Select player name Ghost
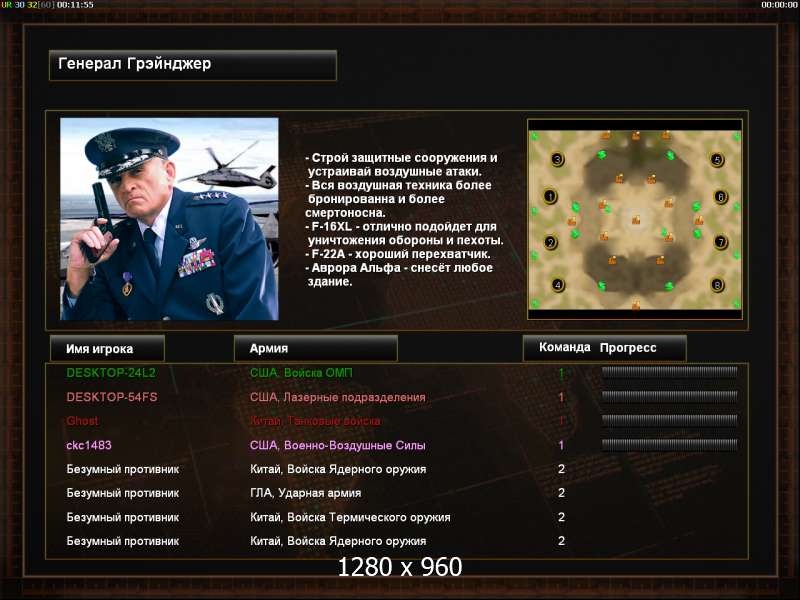This screenshot has height=600, width=800. pyautogui.click(x=82, y=421)
